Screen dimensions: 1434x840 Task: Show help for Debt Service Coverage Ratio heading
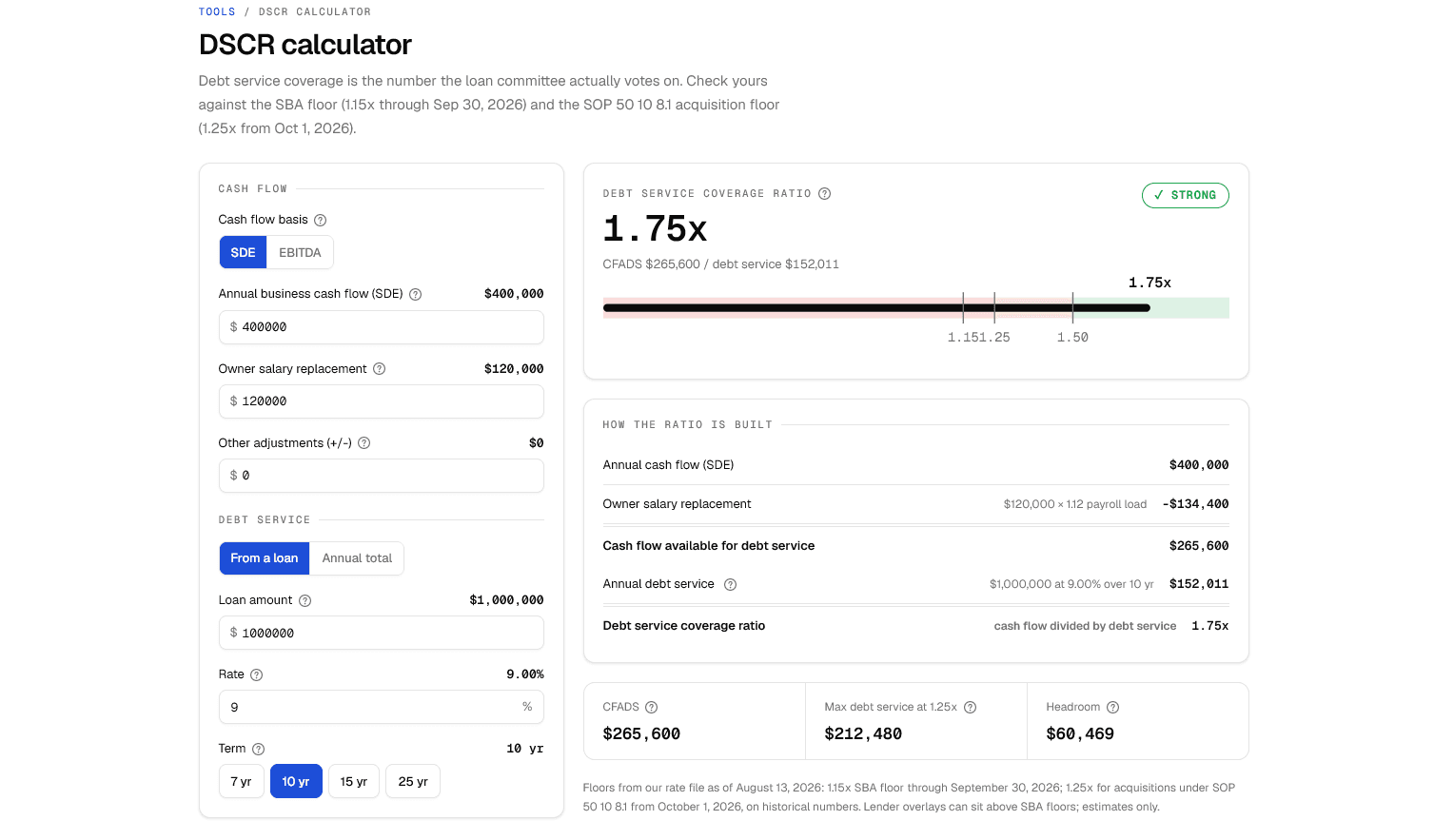click(x=825, y=193)
